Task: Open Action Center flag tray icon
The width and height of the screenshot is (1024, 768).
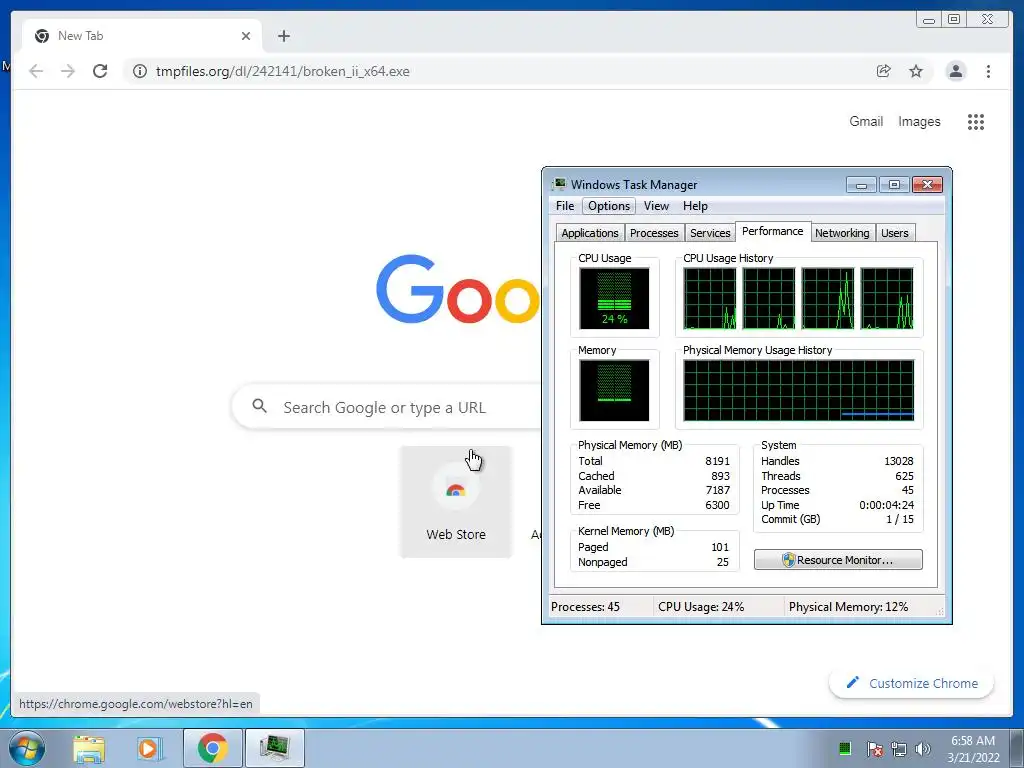Action: tap(874, 749)
